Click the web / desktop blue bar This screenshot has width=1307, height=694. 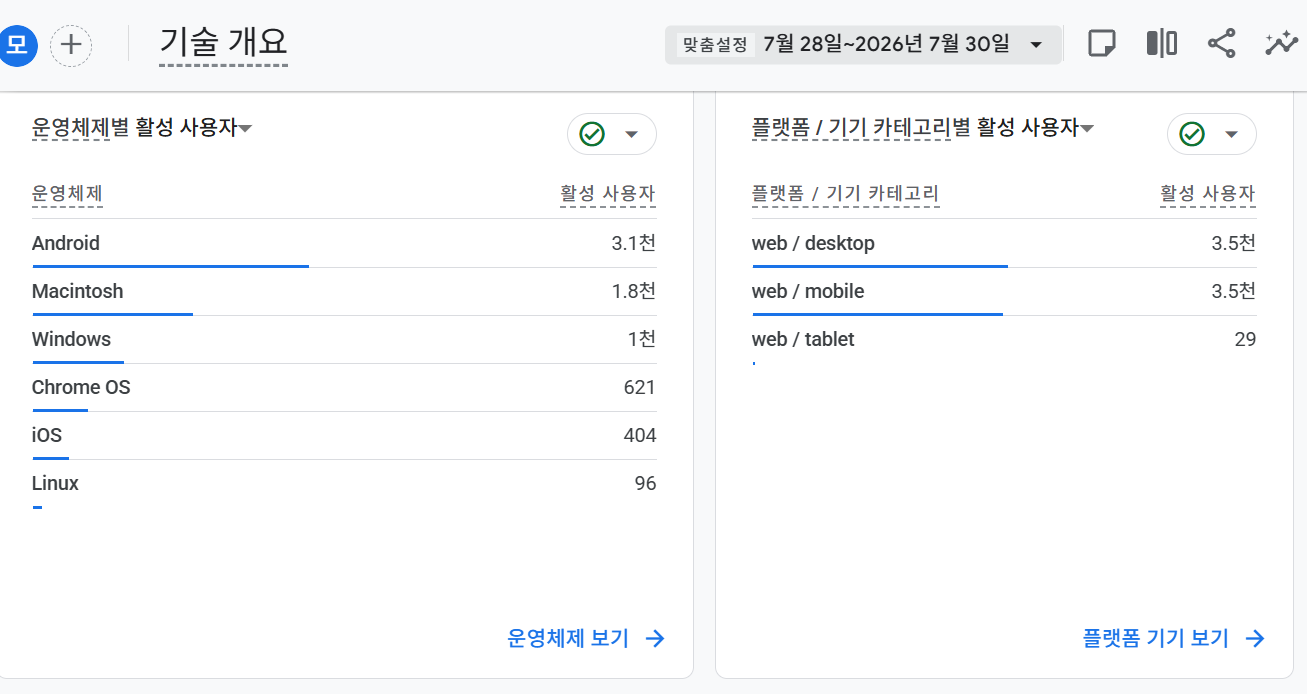880,266
